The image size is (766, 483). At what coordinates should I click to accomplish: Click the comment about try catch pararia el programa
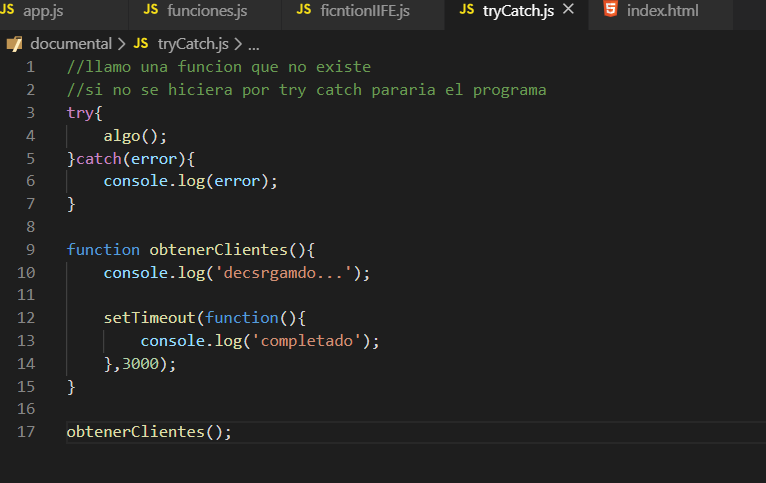[x=306, y=90]
